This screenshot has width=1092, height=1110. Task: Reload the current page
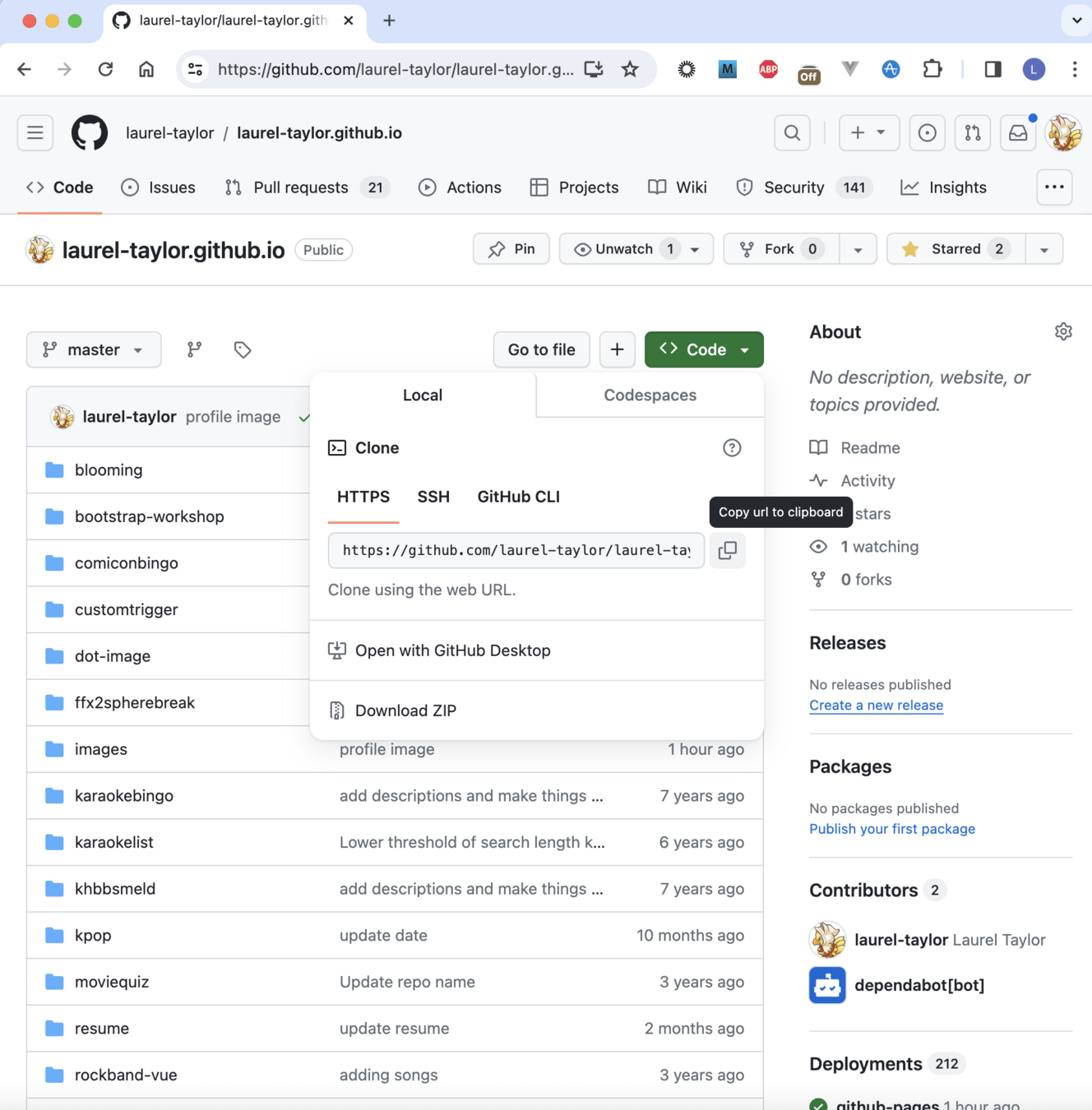point(105,69)
